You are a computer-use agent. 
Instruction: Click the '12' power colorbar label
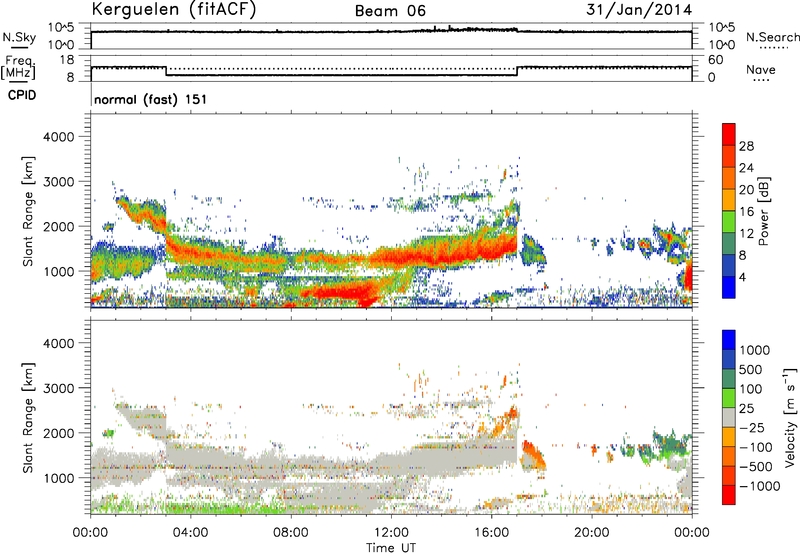pos(746,234)
